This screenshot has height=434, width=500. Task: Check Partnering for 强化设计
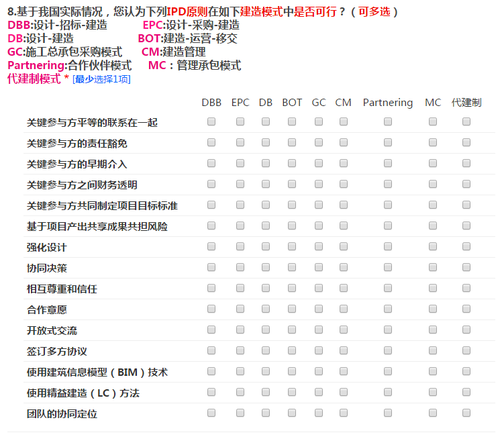pyautogui.click(x=388, y=247)
